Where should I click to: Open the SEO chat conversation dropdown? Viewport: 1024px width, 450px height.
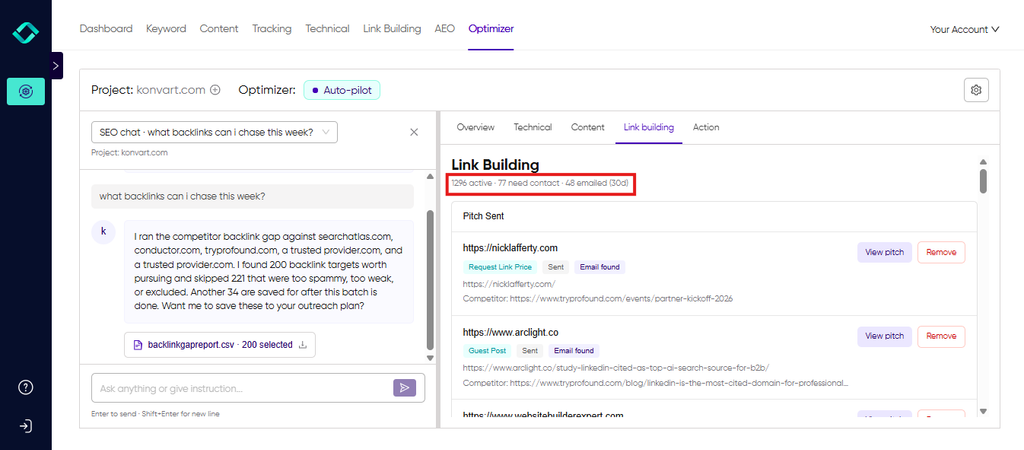(x=214, y=132)
